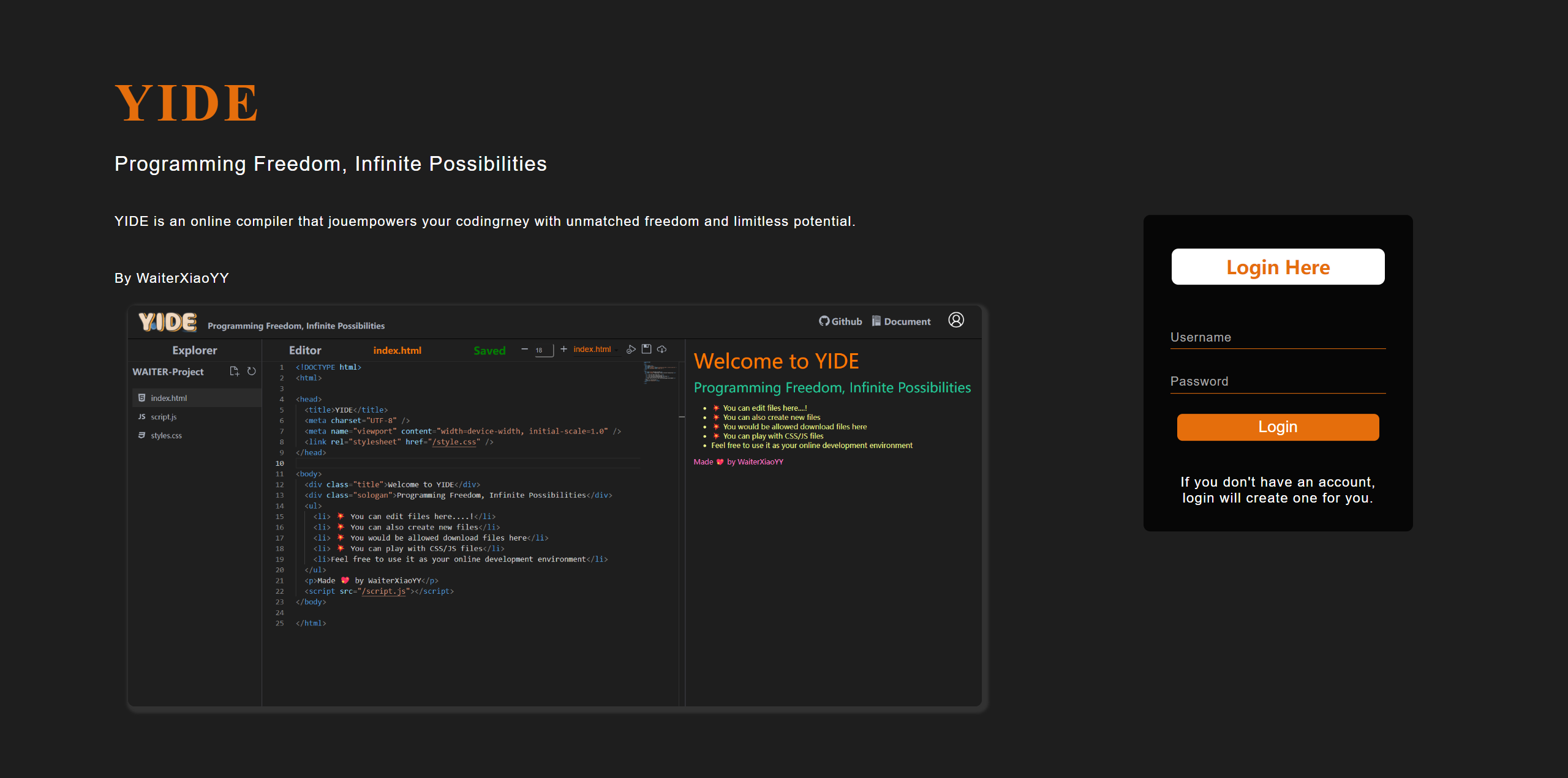Click the YIDE is an online compiler description

click(484, 221)
